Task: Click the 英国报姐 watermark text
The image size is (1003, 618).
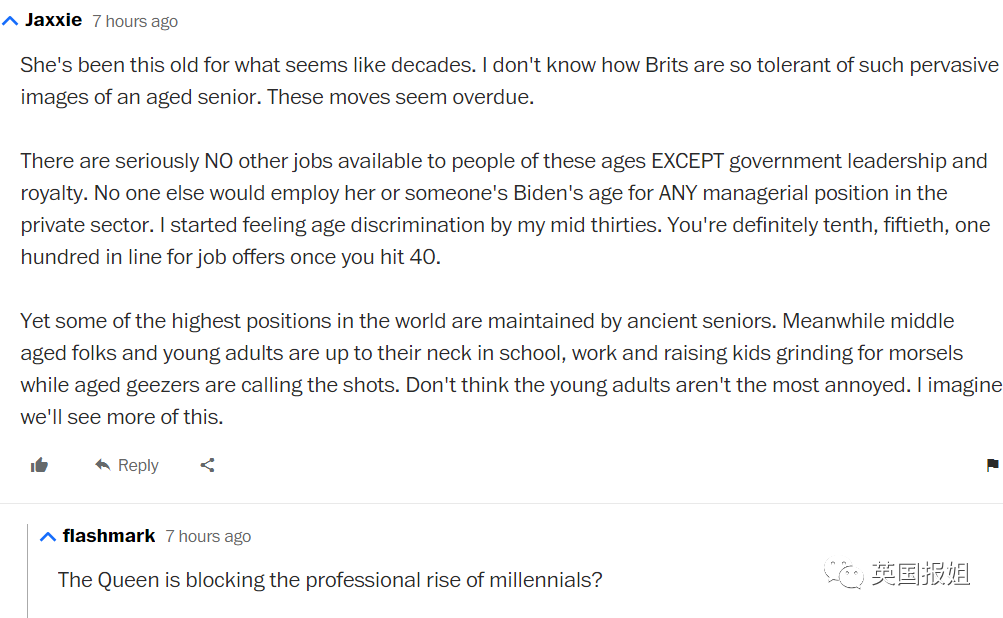Action: 920,574
